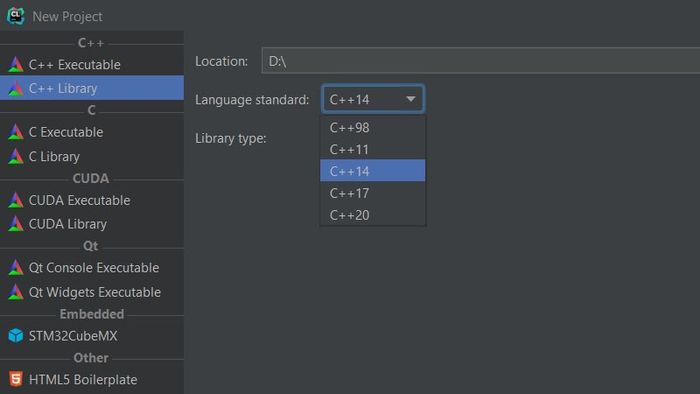This screenshot has width=700, height=394.
Task: Select the CUDA Executable icon
Action: tap(16, 200)
